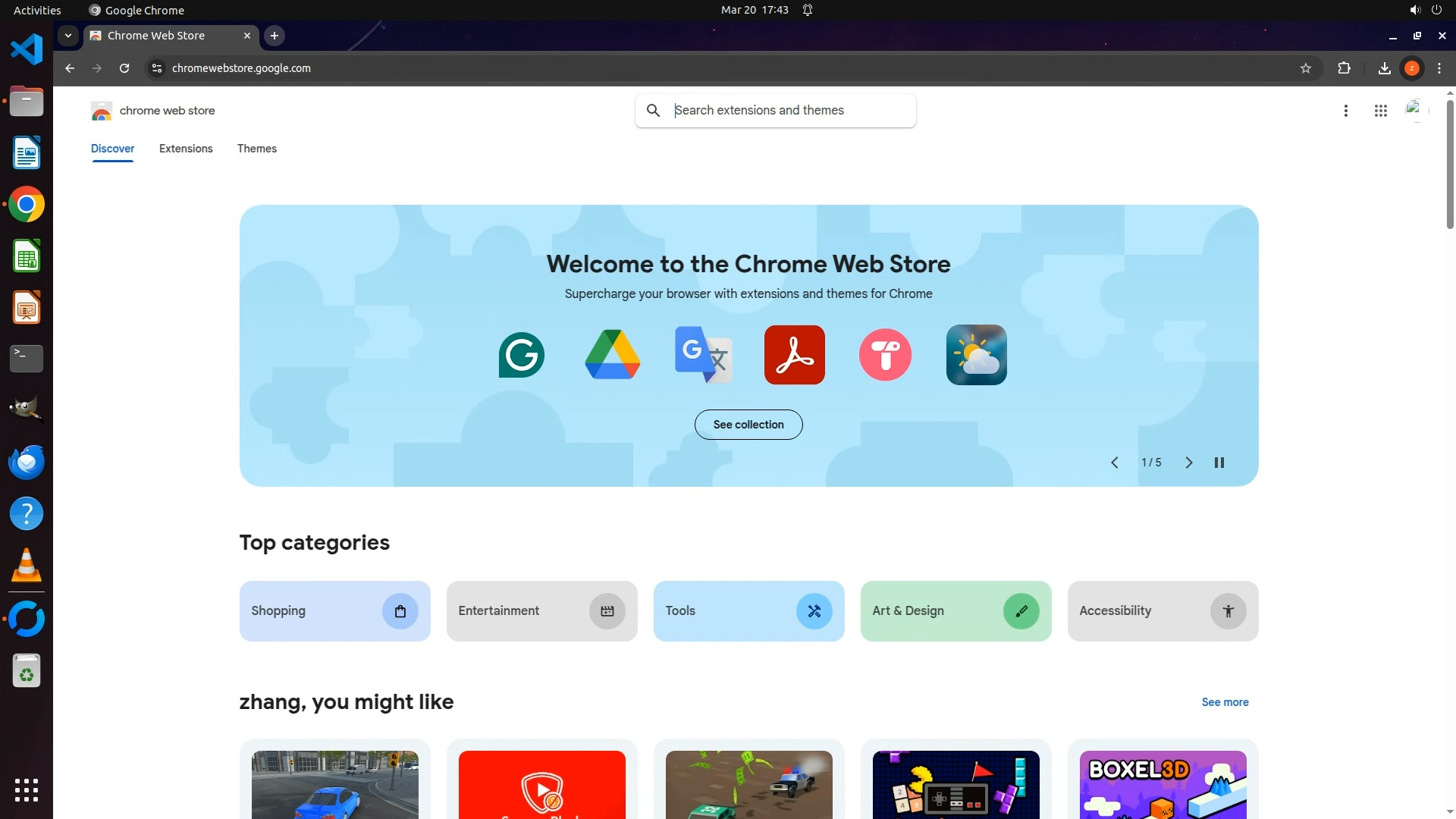Open the web store three-dot menu
The width and height of the screenshot is (1456, 819).
point(1346,111)
